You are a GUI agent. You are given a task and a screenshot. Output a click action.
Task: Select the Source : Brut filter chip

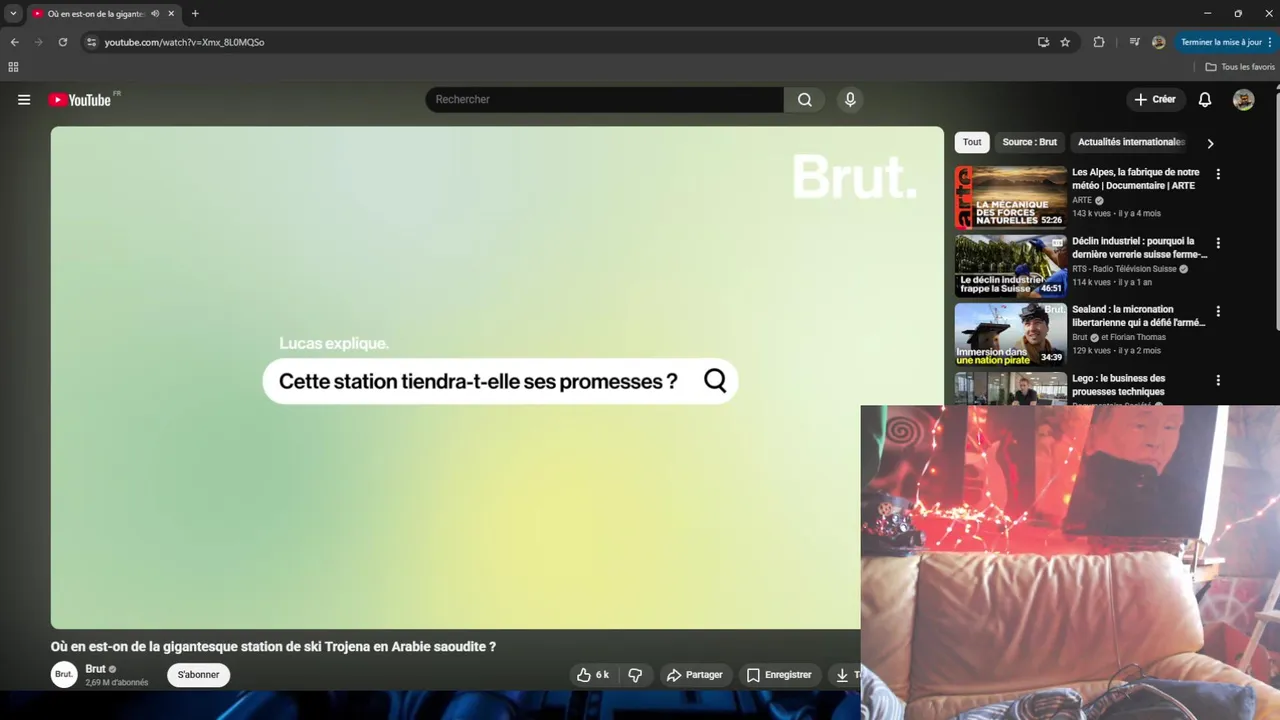pyautogui.click(x=1029, y=142)
